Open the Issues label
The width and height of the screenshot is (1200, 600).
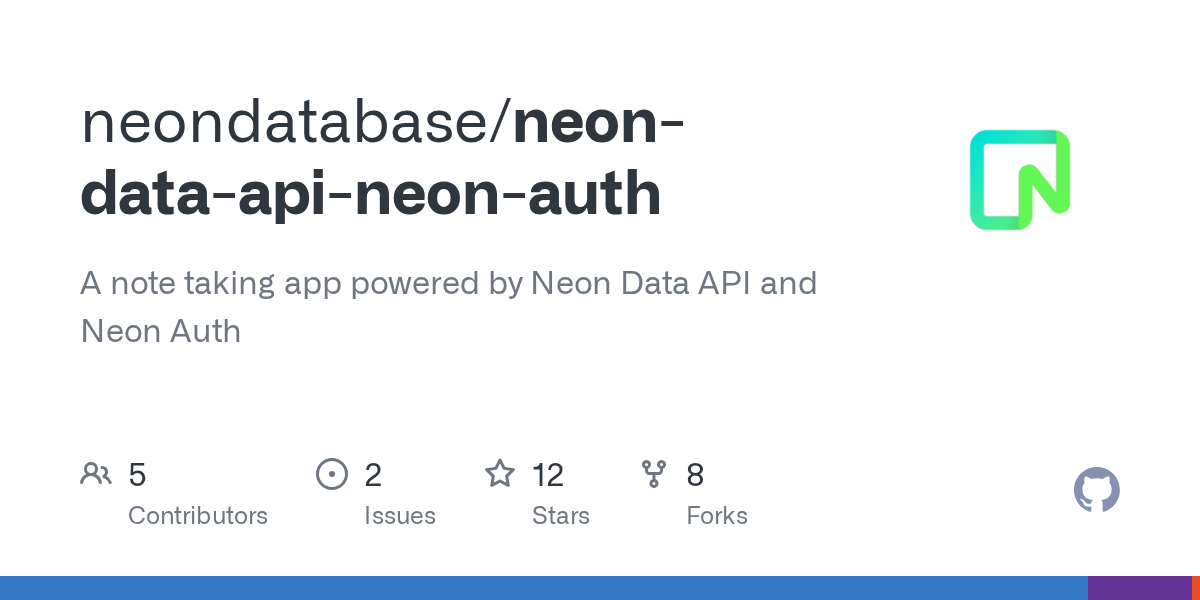[x=400, y=516]
